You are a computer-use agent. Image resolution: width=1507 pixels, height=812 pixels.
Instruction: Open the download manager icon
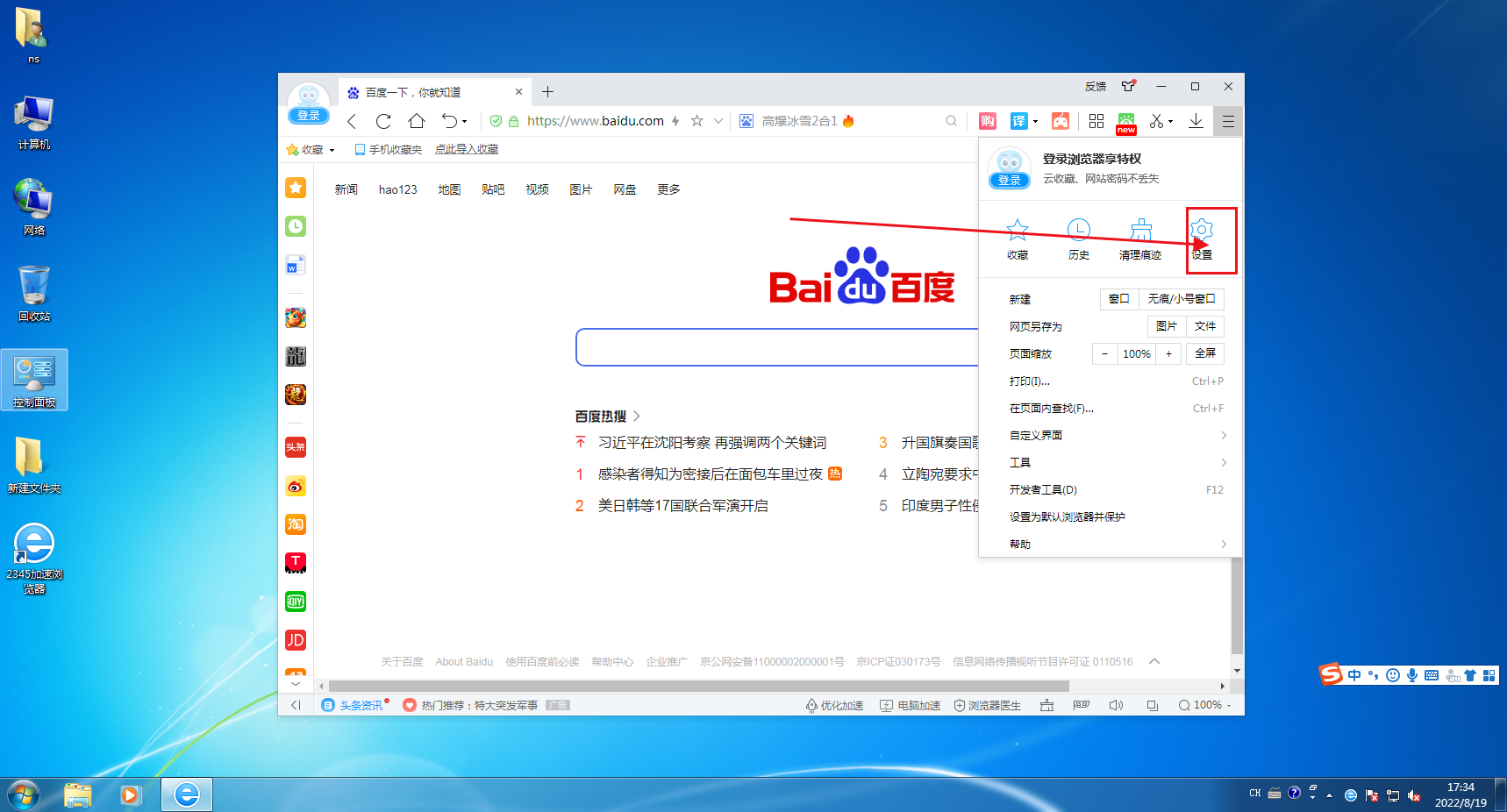click(x=1196, y=121)
